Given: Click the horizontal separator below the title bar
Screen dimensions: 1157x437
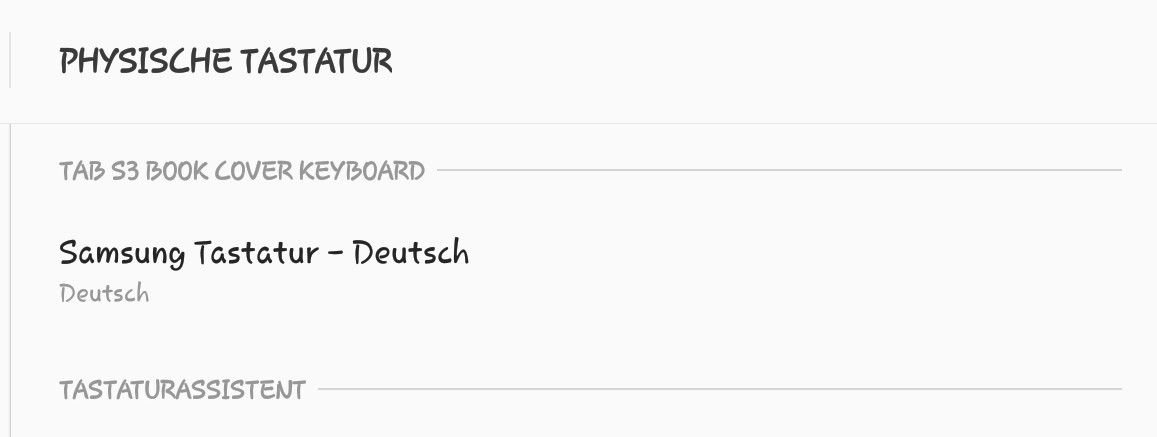Looking at the screenshot, I should click(x=578, y=123).
